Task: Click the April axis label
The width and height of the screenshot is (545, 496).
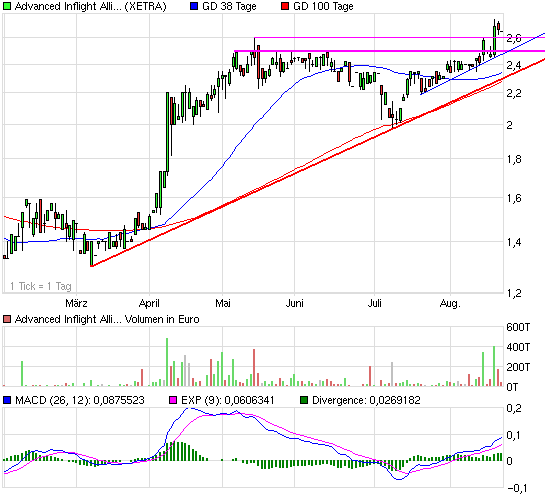Action: point(149,303)
